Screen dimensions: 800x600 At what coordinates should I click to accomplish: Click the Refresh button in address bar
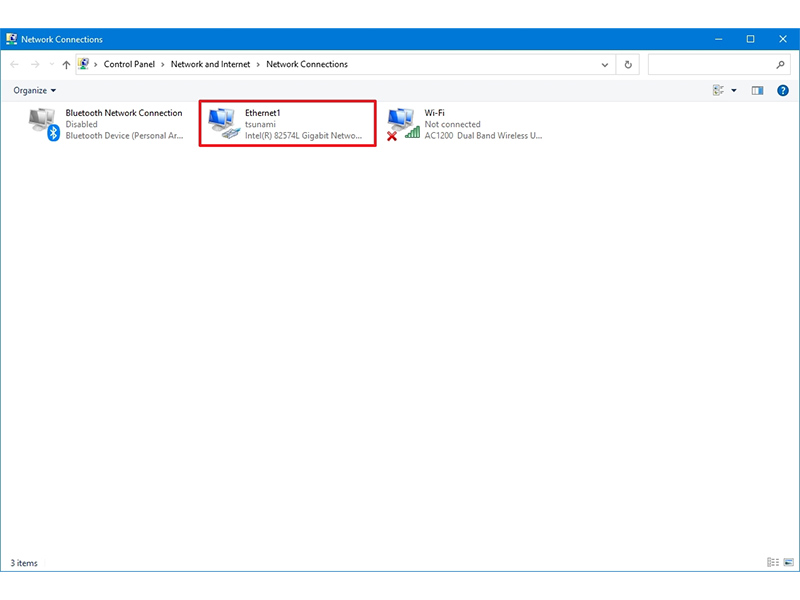coord(628,64)
